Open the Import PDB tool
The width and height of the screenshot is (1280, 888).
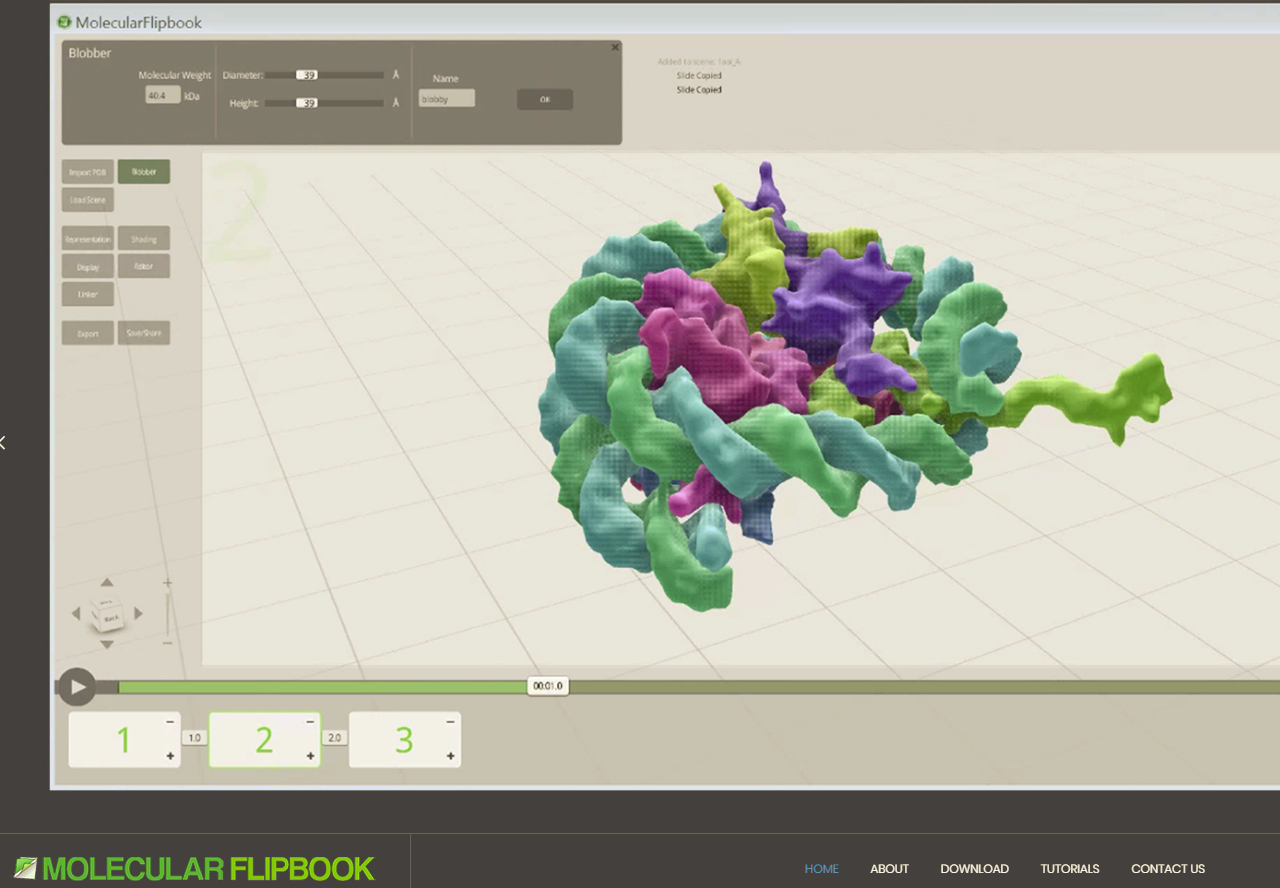coord(88,172)
